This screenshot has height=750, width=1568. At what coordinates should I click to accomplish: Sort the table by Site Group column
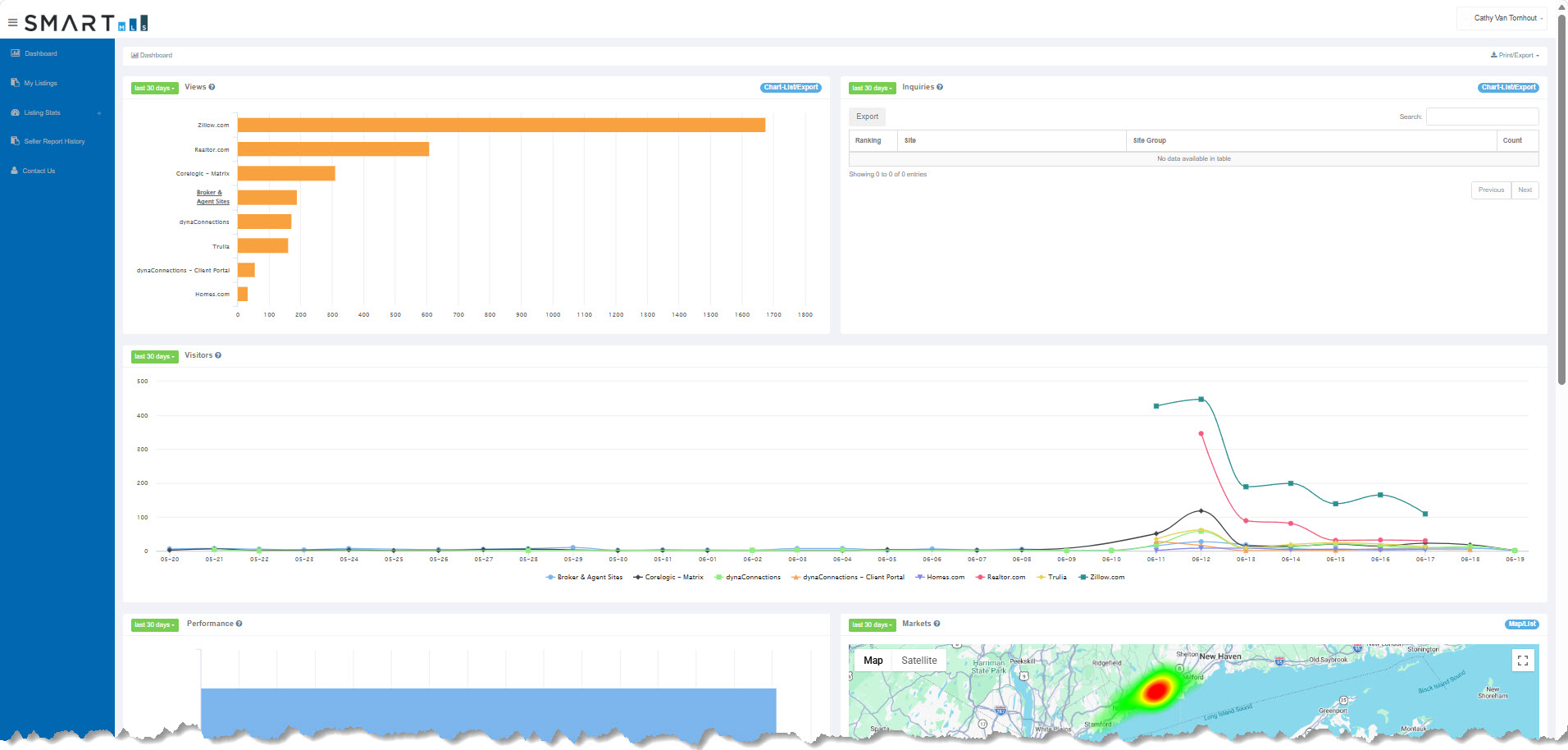[1311, 140]
